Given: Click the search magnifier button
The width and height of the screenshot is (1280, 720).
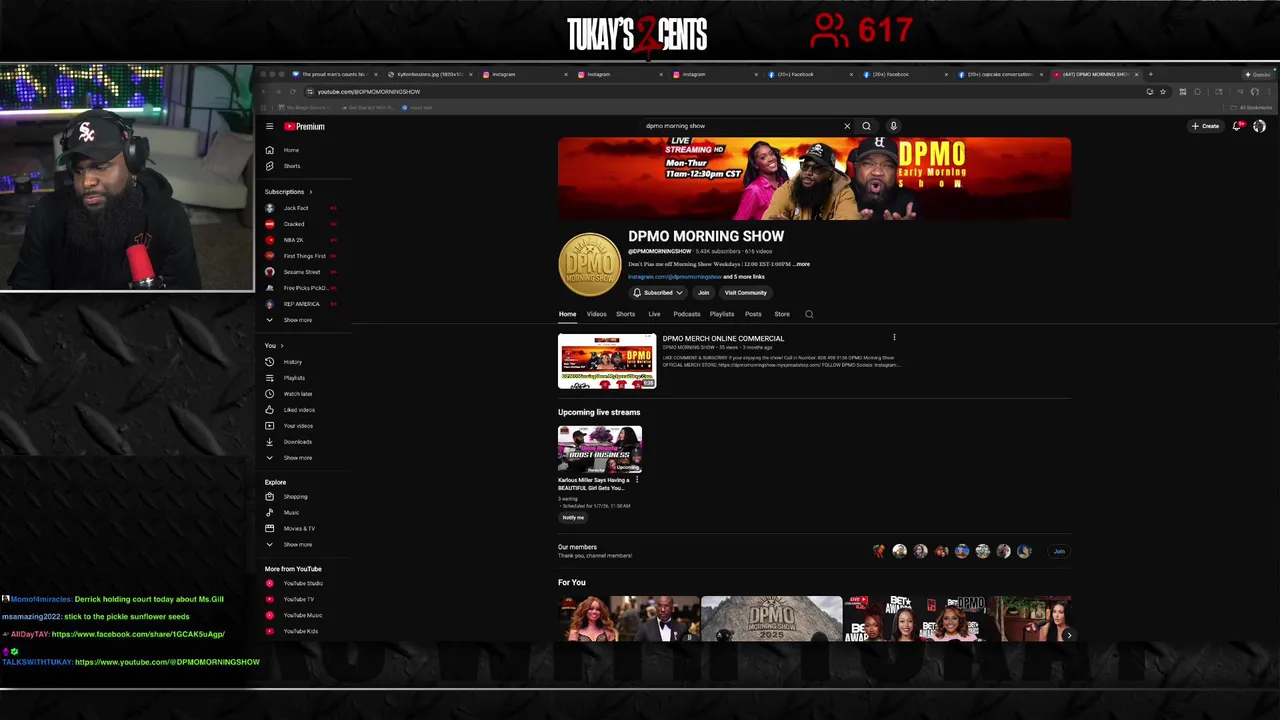Looking at the screenshot, I should pos(866,126).
